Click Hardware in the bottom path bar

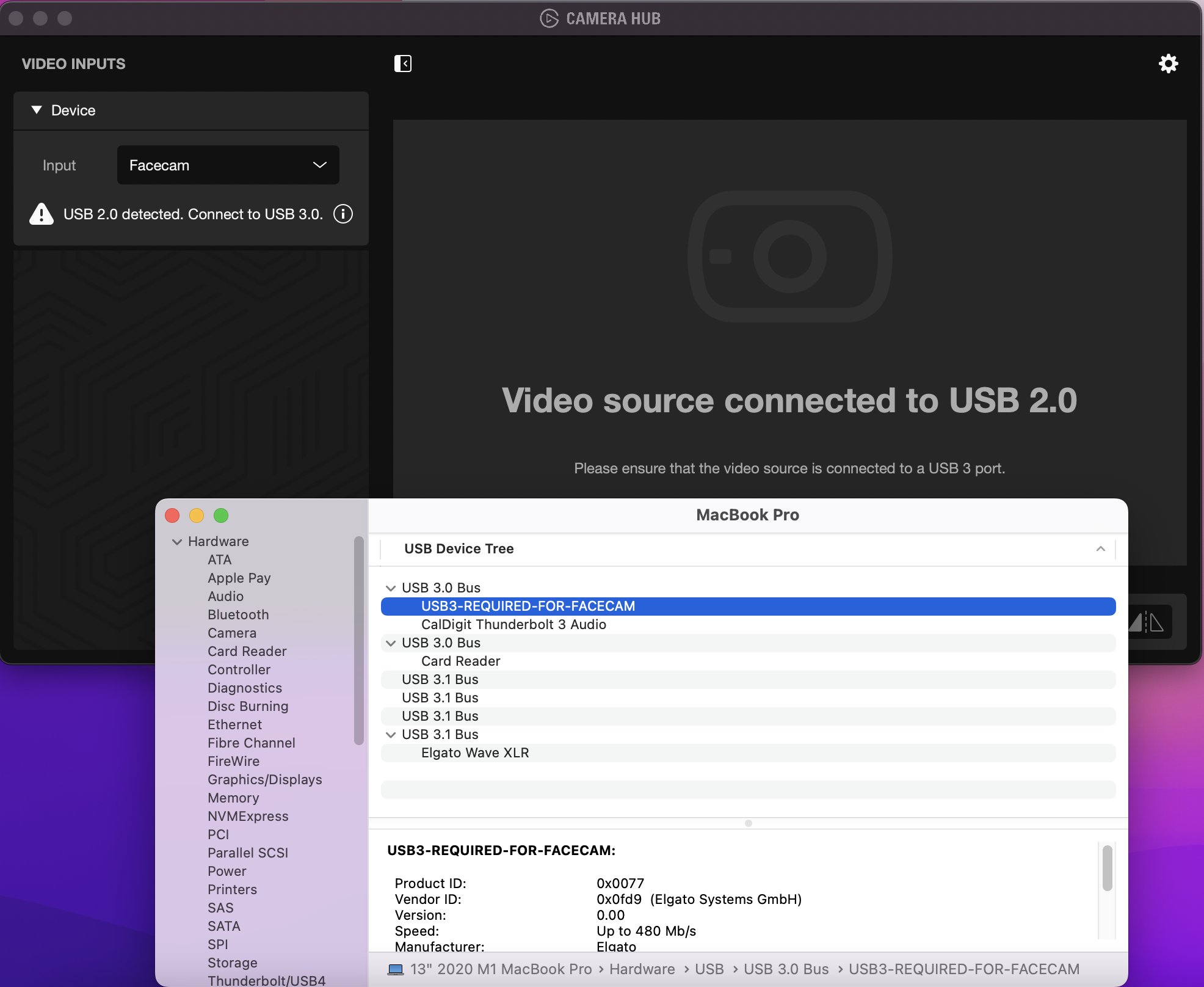(x=642, y=969)
